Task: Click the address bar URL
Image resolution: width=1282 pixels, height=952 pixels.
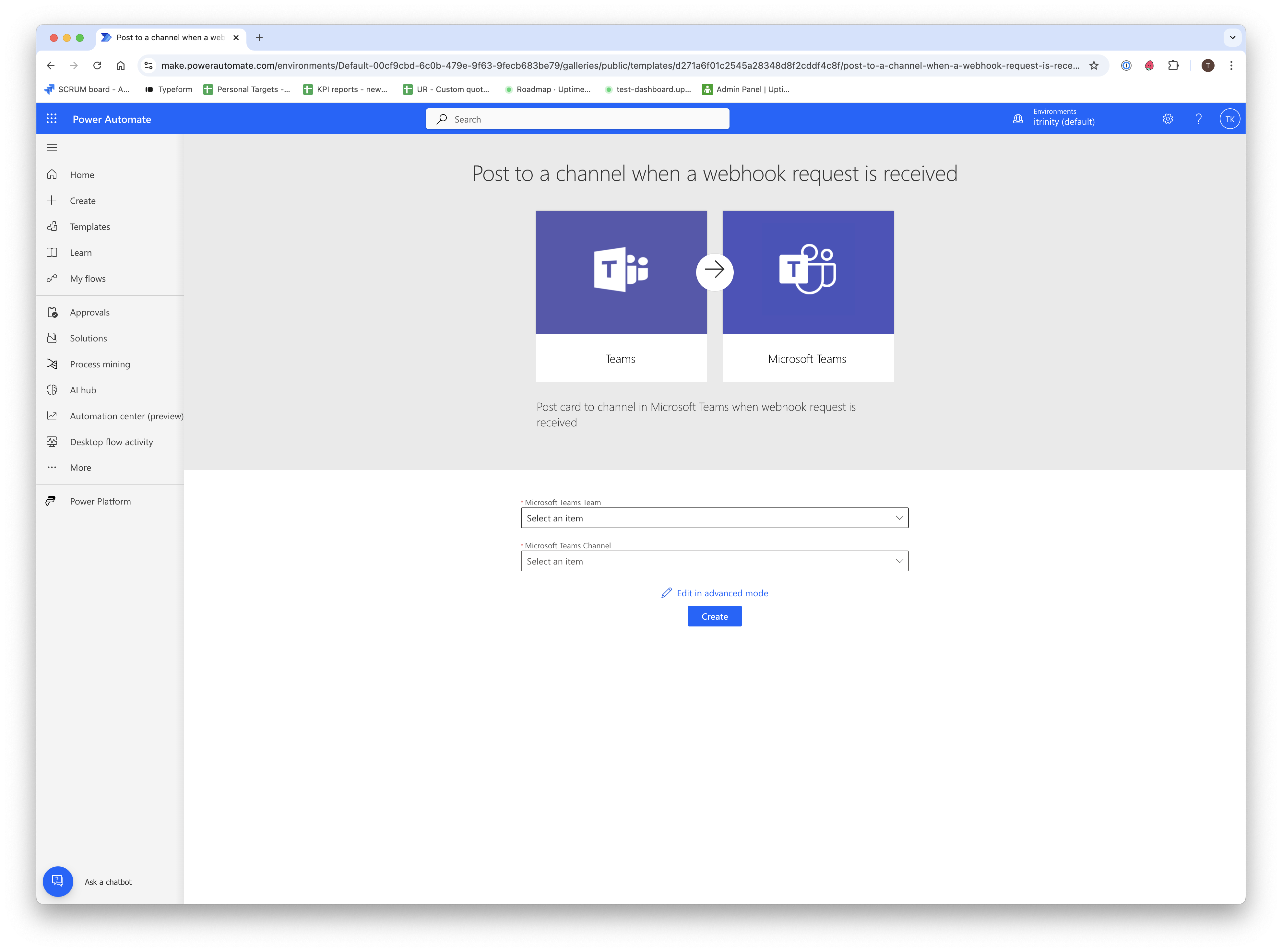Action: tap(620, 66)
